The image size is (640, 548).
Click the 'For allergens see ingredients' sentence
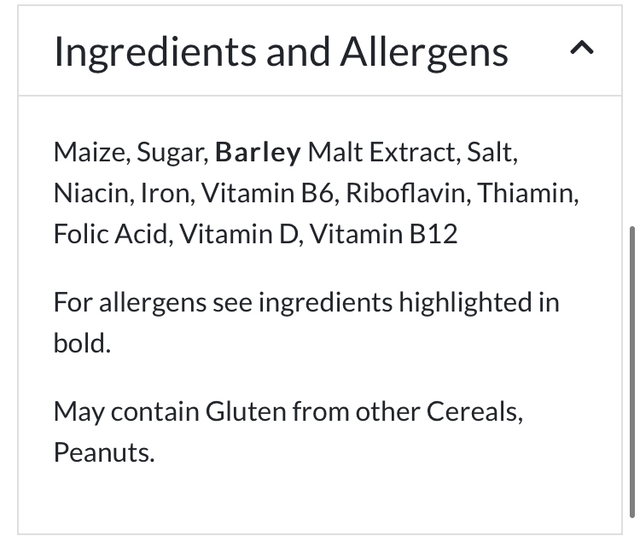tap(306, 302)
